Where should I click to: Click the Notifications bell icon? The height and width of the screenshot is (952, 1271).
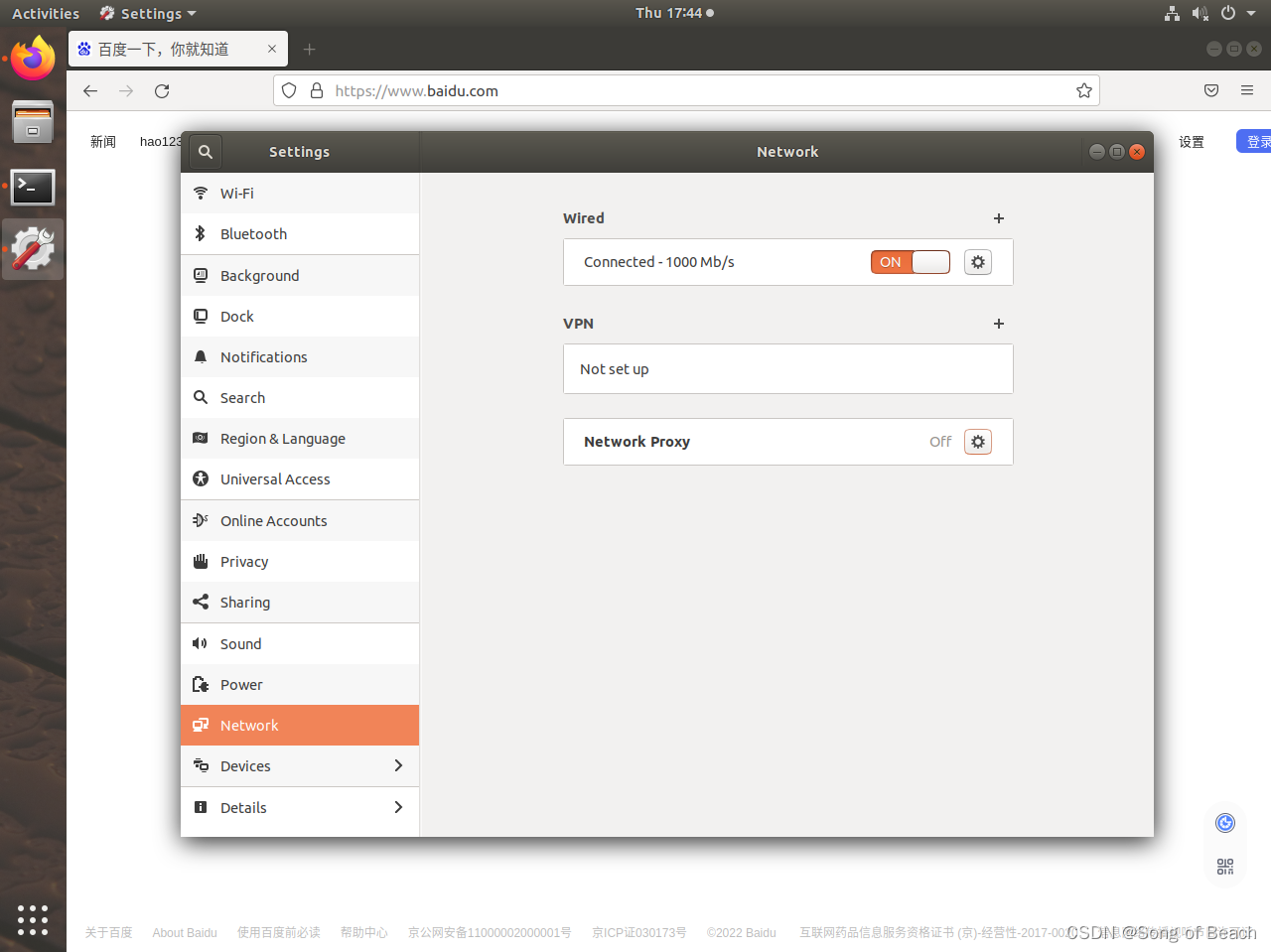tap(201, 356)
